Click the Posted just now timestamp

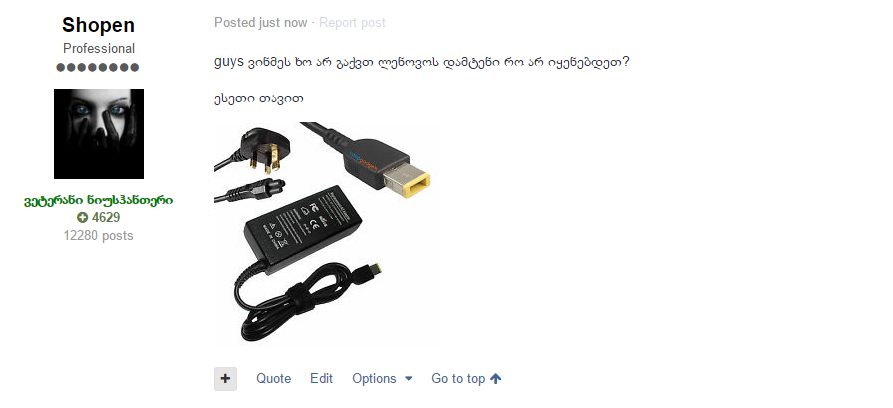pyautogui.click(x=260, y=23)
